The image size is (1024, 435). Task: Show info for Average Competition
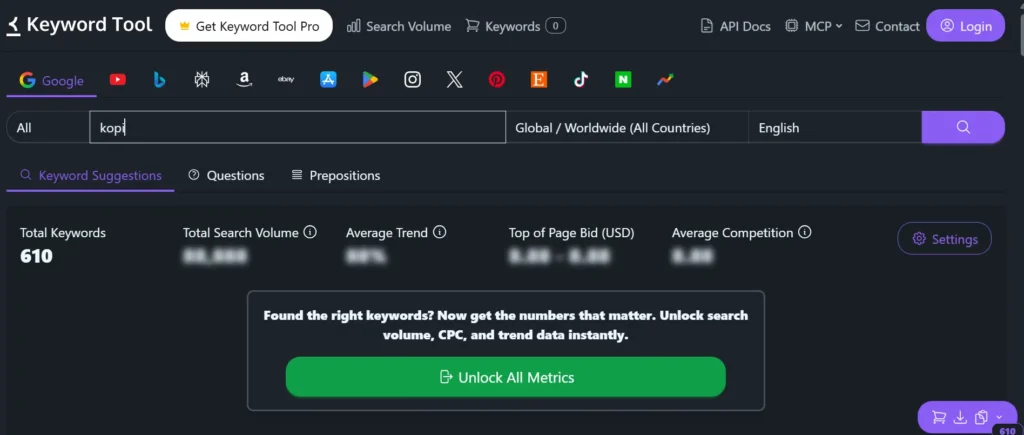pos(805,233)
